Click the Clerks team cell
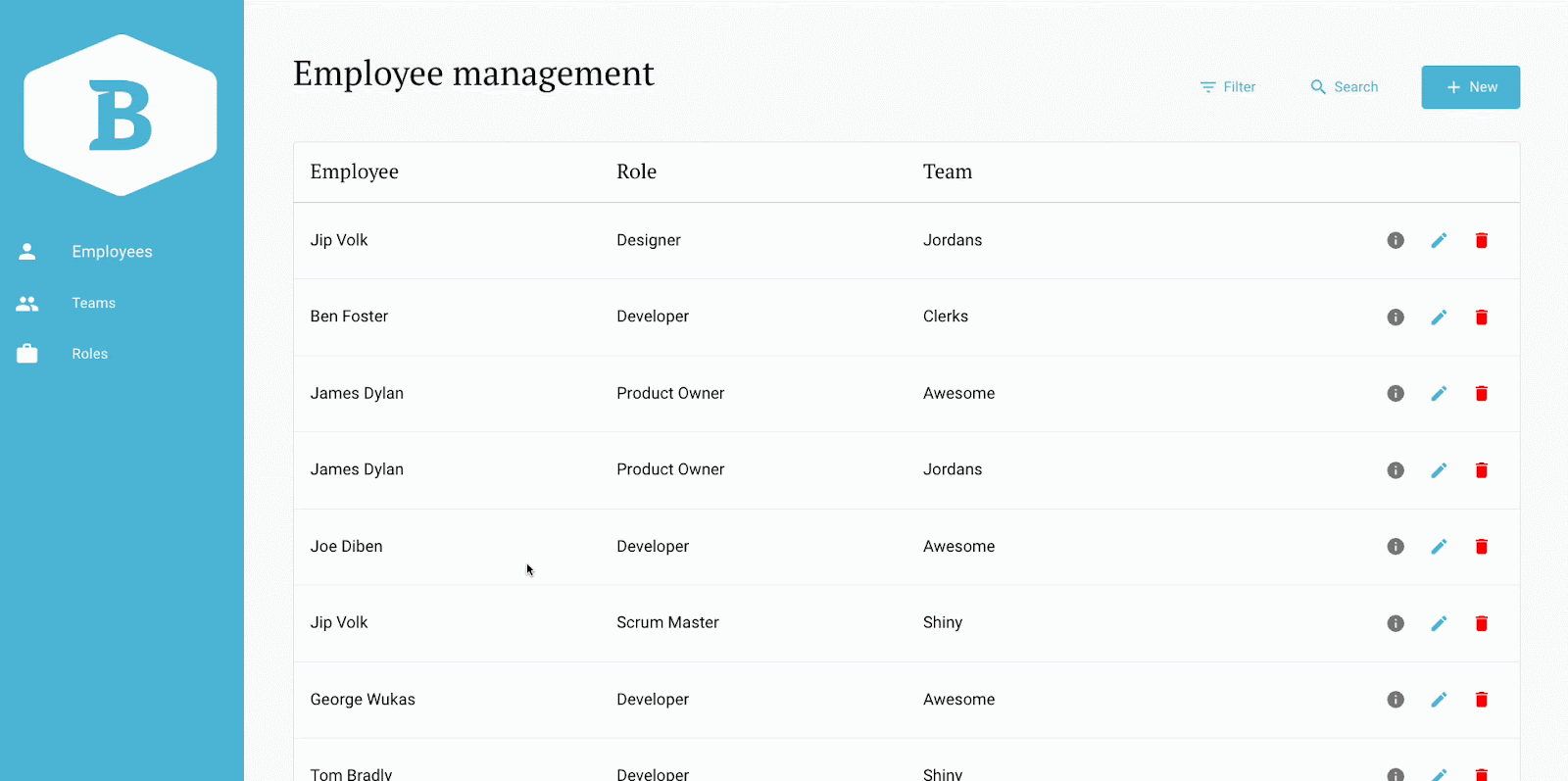Viewport: 1568px width, 781px height. click(x=946, y=317)
